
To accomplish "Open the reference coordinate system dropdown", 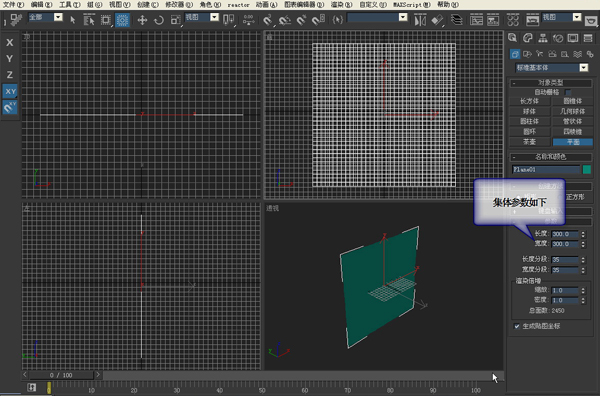I will click(x=214, y=17).
